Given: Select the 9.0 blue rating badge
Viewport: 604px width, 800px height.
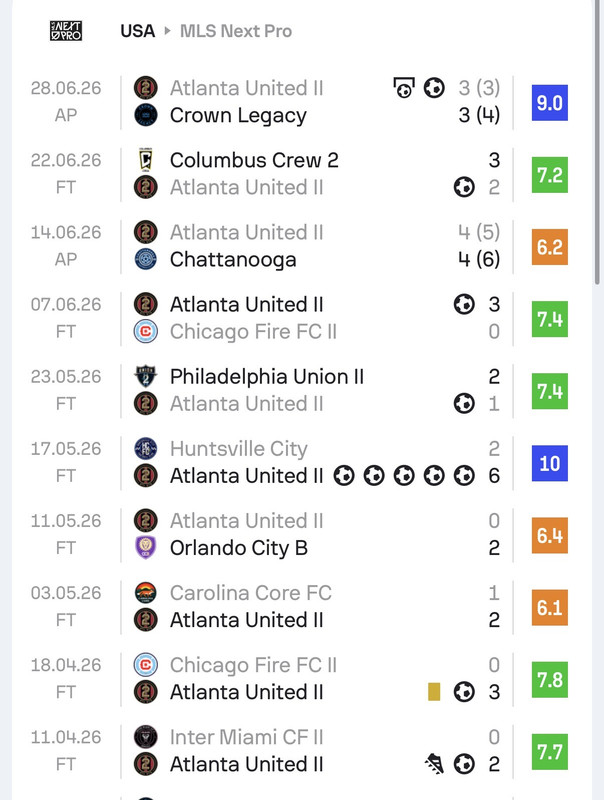Looking at the screenshot, I should (549, 103).
